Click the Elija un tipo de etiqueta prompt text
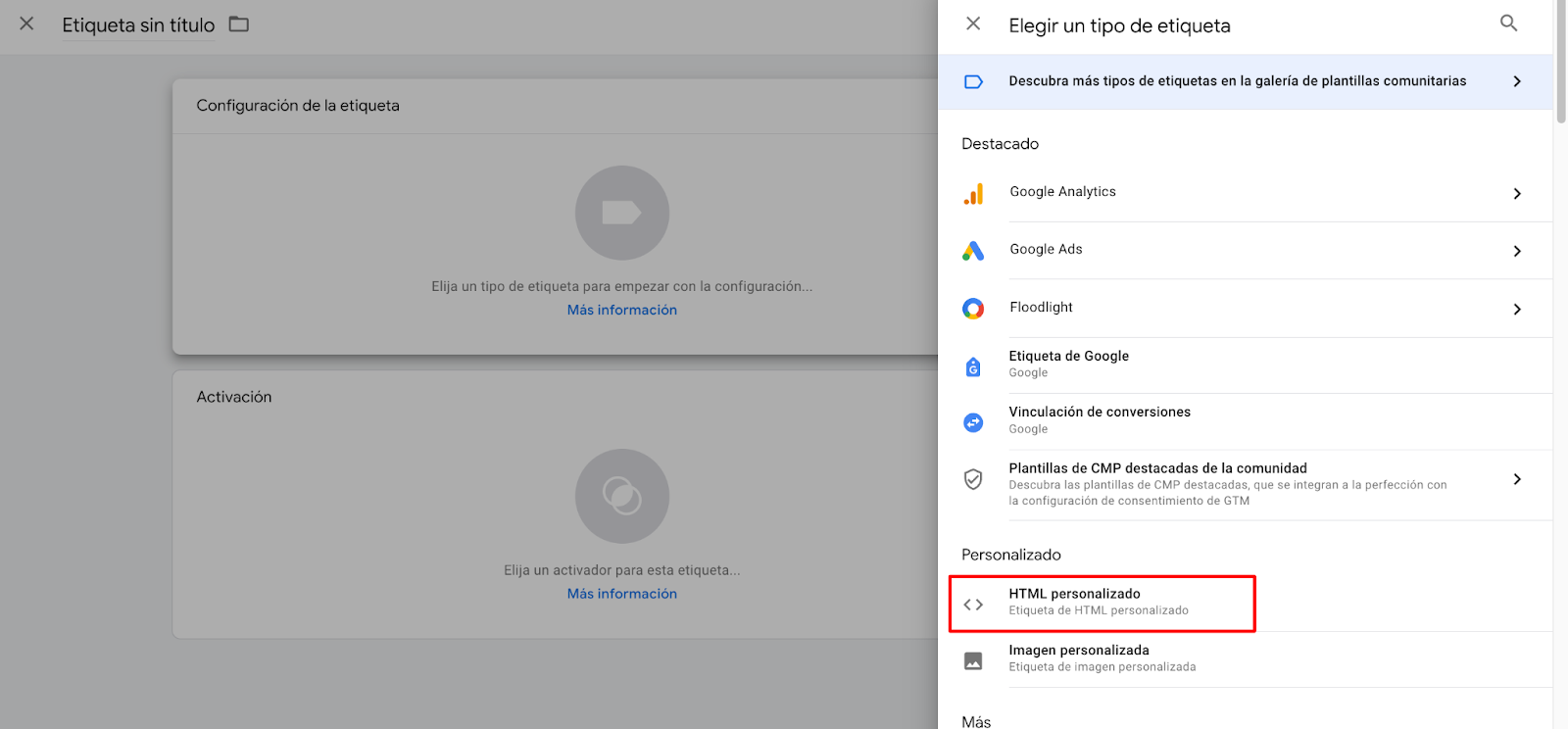Image resolution: width=1568 pixels, height=729 pixels. click(x=622, y=286)
